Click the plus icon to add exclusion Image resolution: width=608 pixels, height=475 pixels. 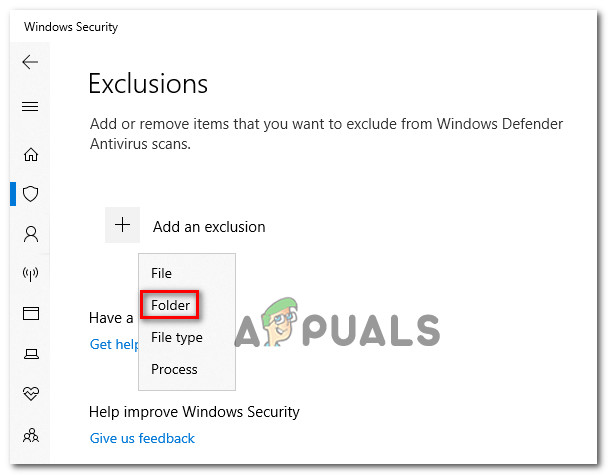coord(122,226)
